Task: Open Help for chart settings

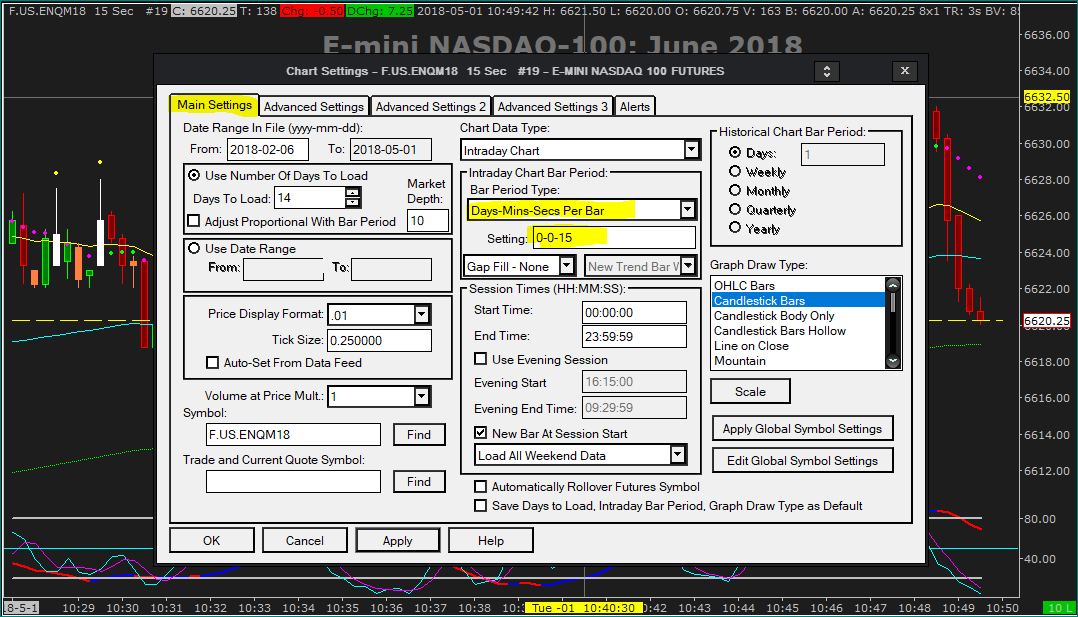Action: coord(491,541)
